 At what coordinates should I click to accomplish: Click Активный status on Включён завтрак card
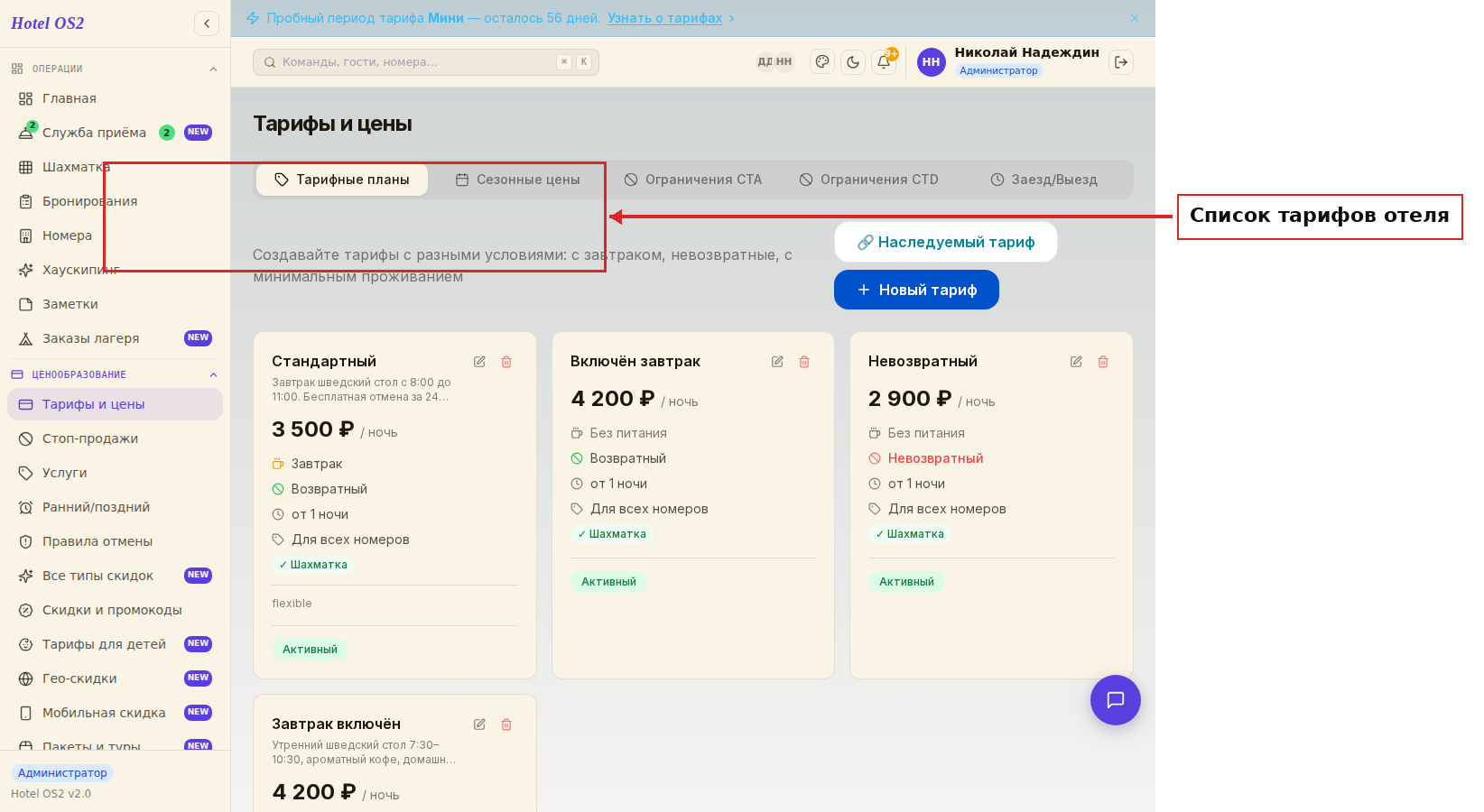point(608,582)
